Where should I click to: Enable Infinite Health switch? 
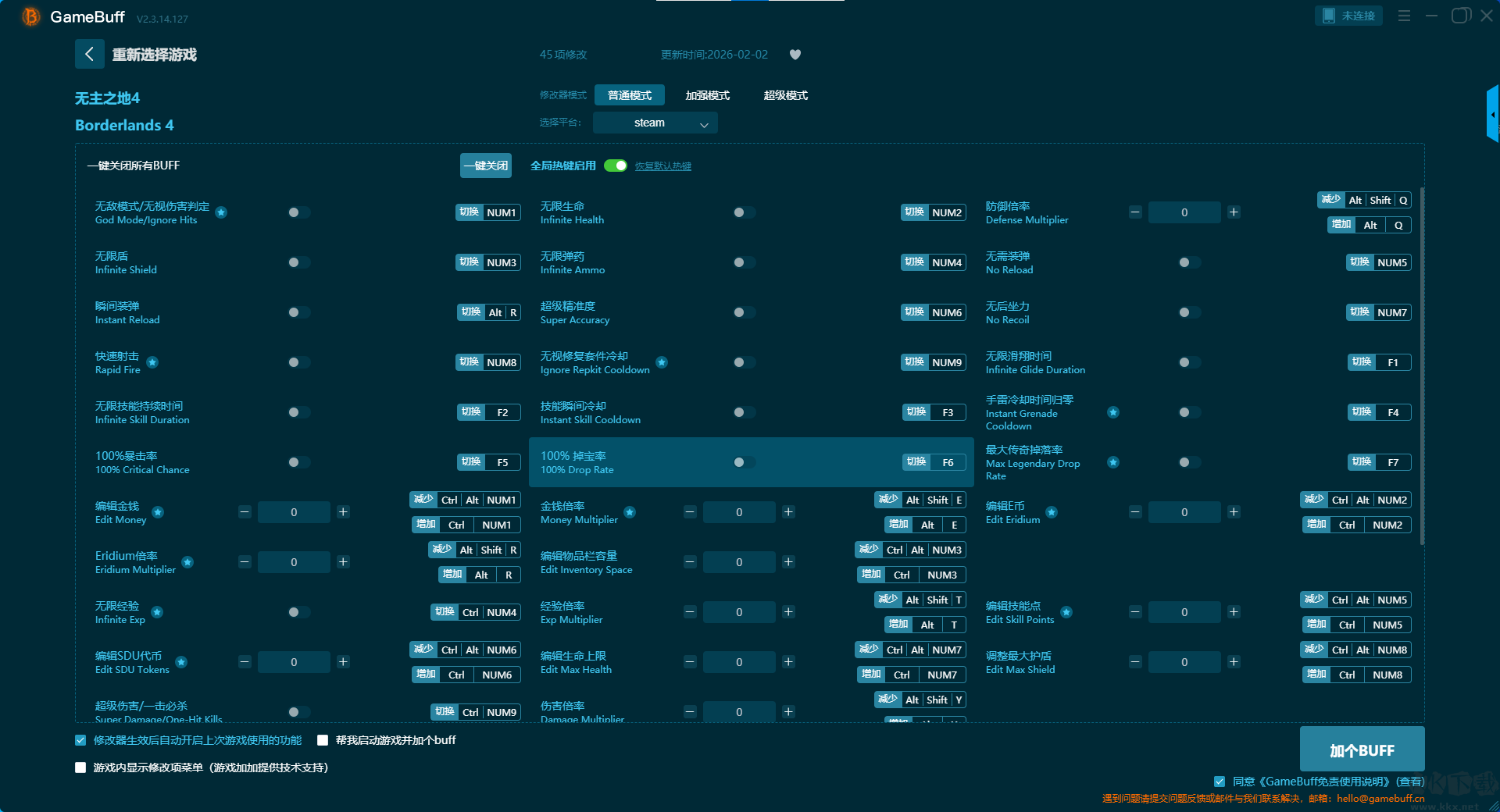click(x=743, y=212)
